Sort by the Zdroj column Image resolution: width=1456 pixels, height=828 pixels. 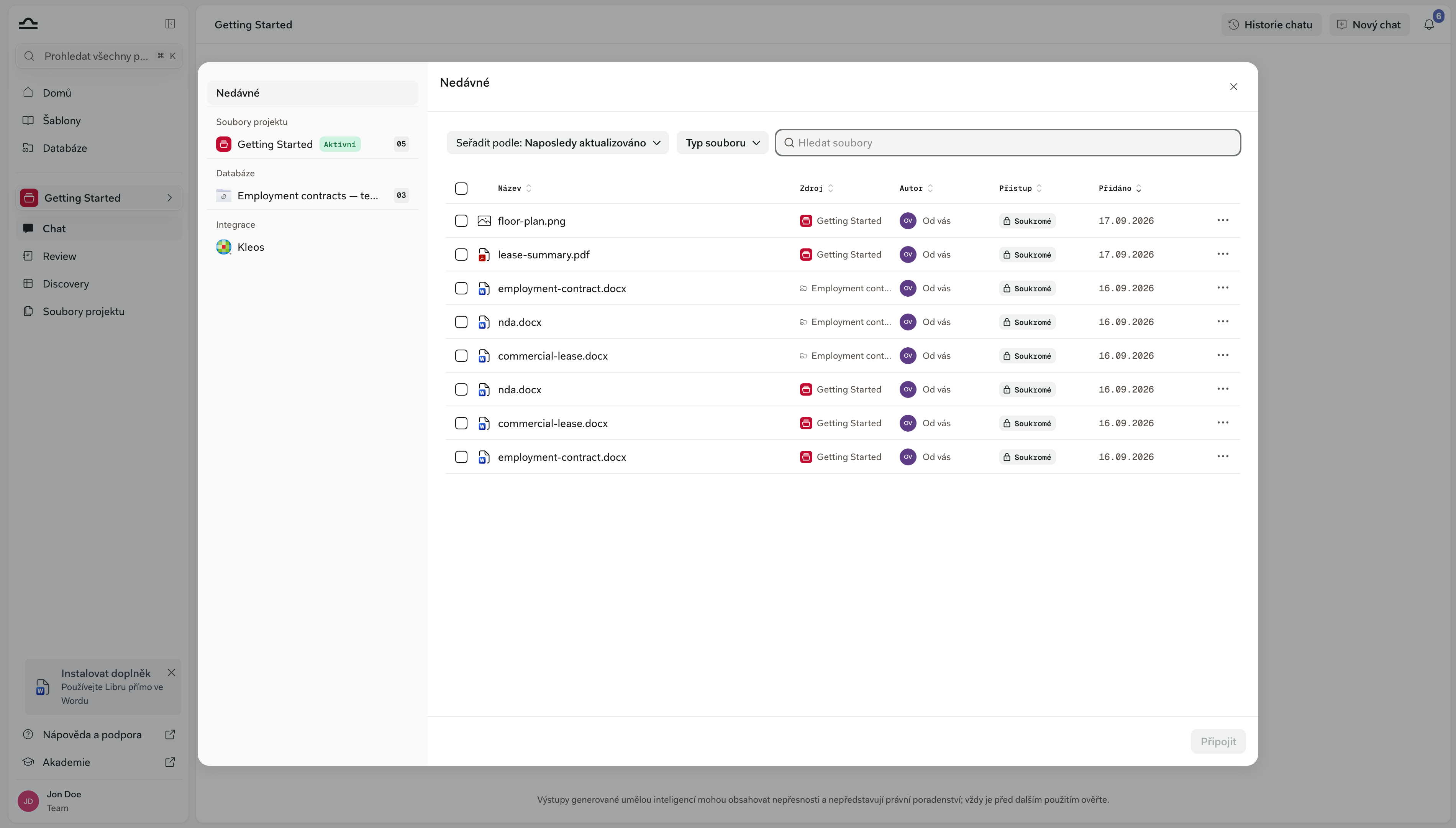tap(816, 188)
